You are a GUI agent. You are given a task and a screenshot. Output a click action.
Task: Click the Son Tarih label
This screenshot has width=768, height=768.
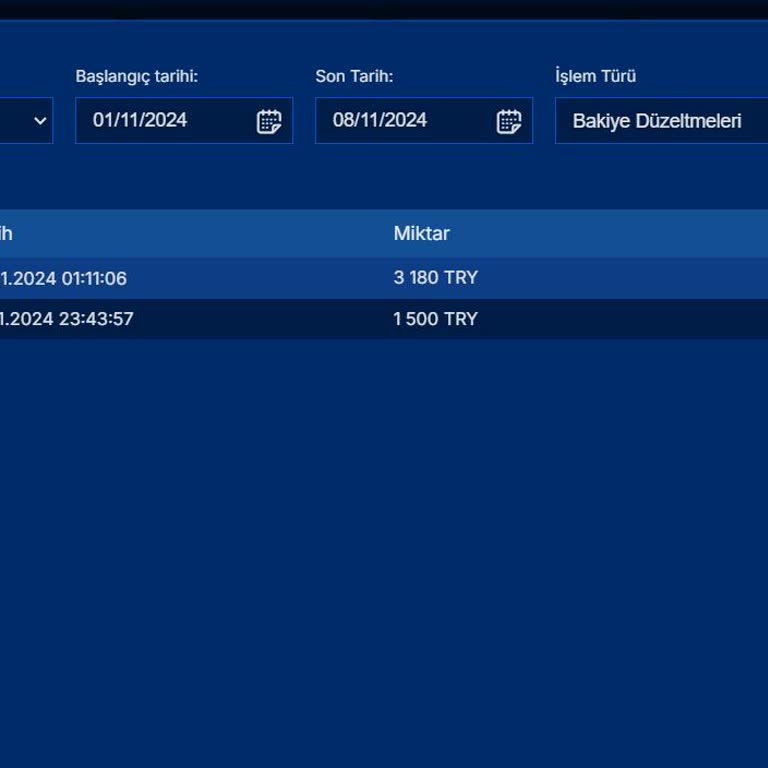tap(354, 76)
